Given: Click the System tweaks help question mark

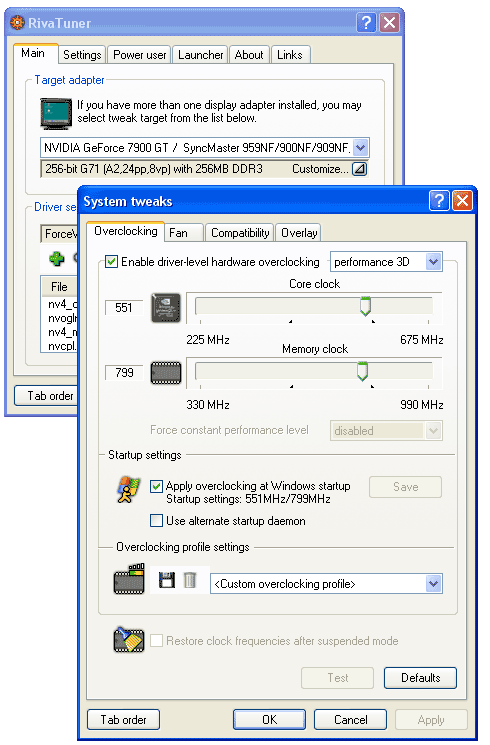Looking at the screenshot, I should [x=439, y=201].
